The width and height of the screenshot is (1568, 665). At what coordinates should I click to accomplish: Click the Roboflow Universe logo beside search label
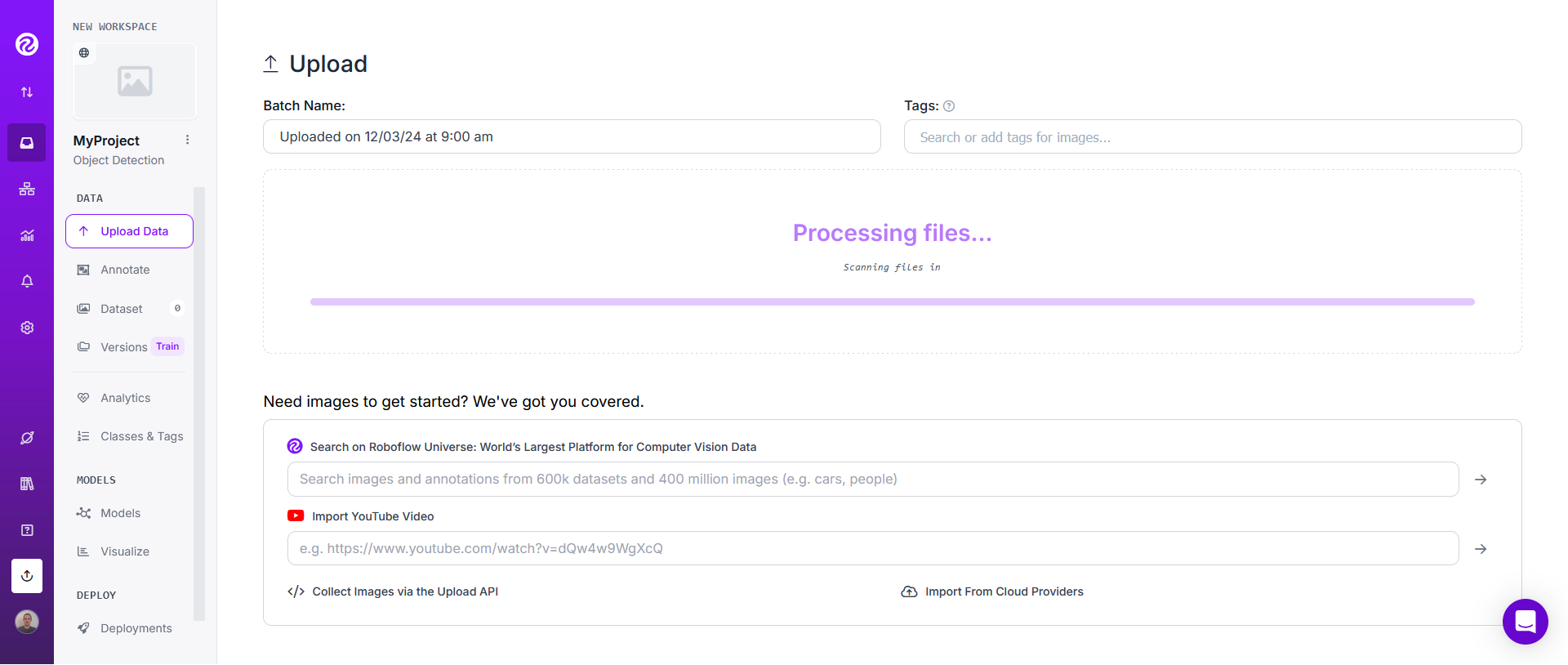tap(295, 446)
